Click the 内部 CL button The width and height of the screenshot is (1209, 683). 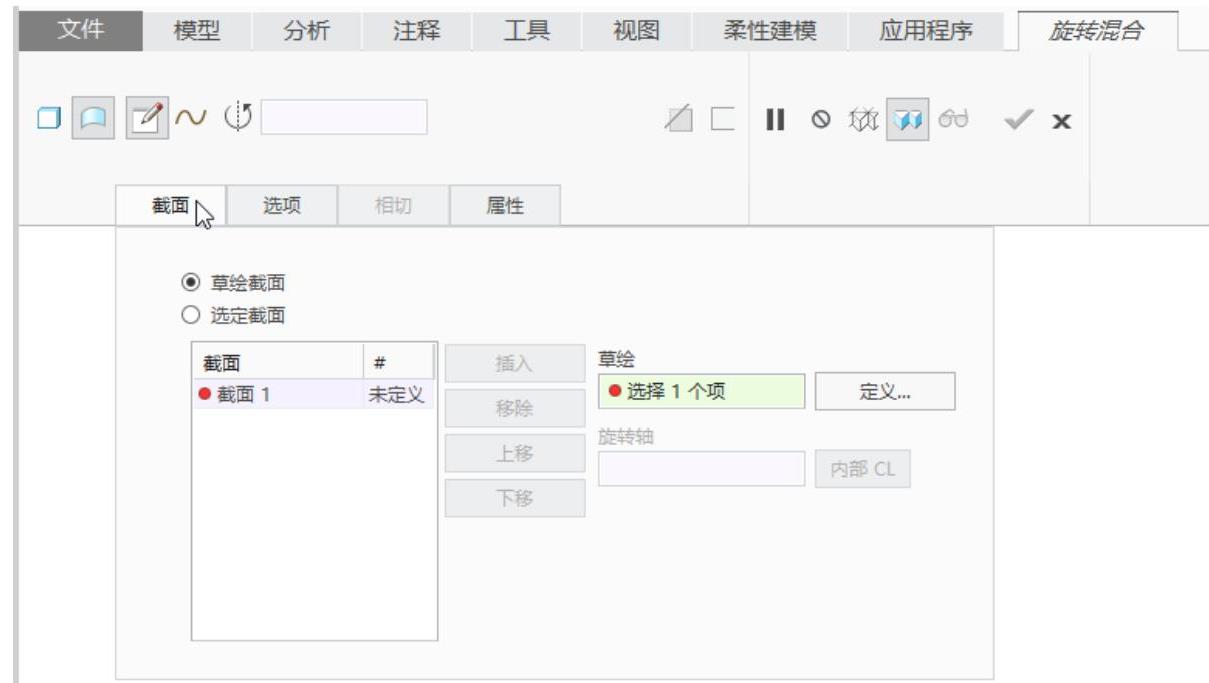(x=863, y=469)
